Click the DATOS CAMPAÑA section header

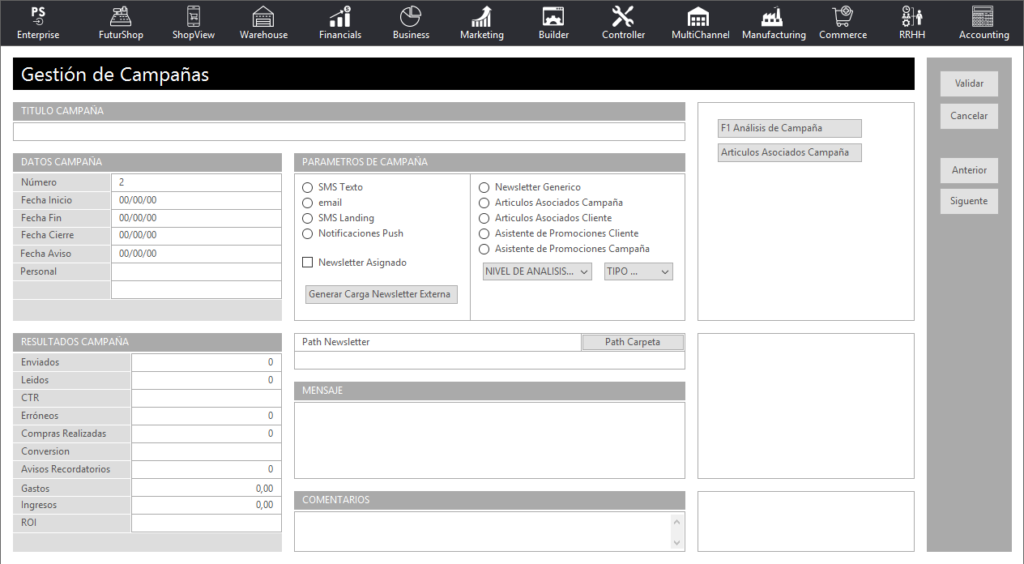(x=147, y=162)
